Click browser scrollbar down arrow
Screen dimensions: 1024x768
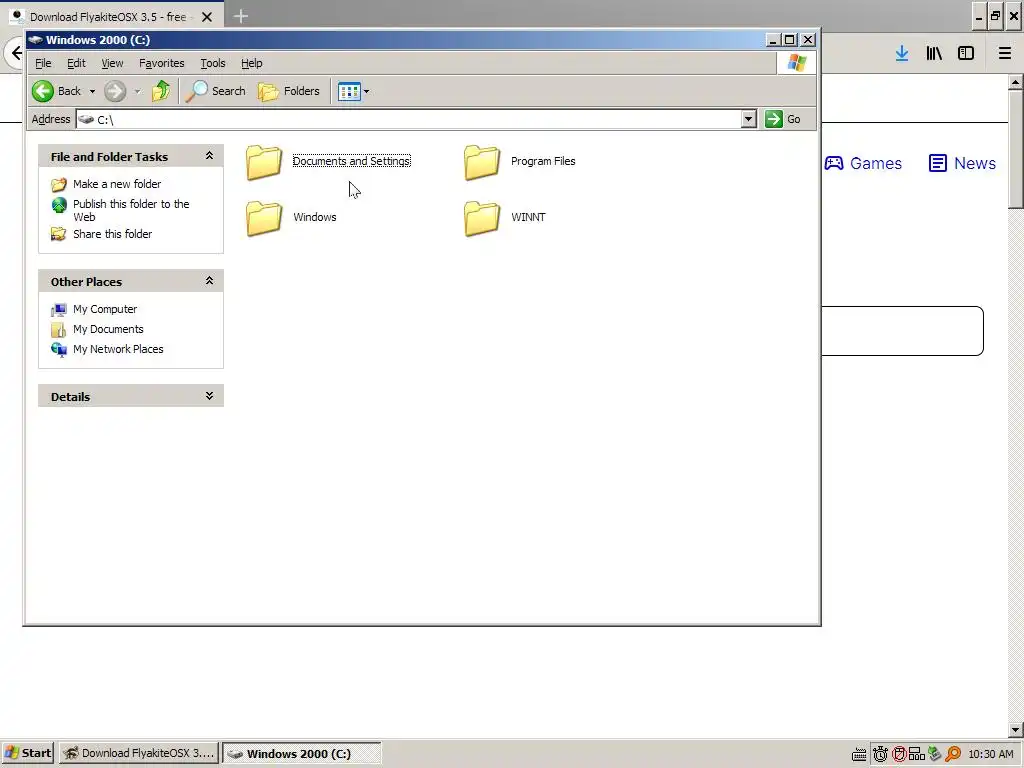coord(1016,730)
